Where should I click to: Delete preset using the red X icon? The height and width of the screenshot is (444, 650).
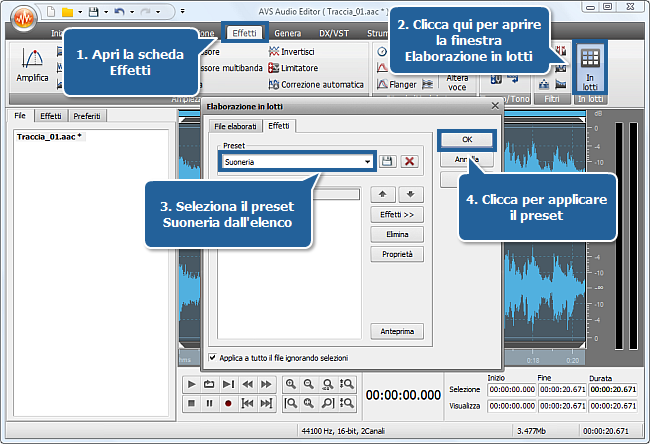(x=409, y=161)
